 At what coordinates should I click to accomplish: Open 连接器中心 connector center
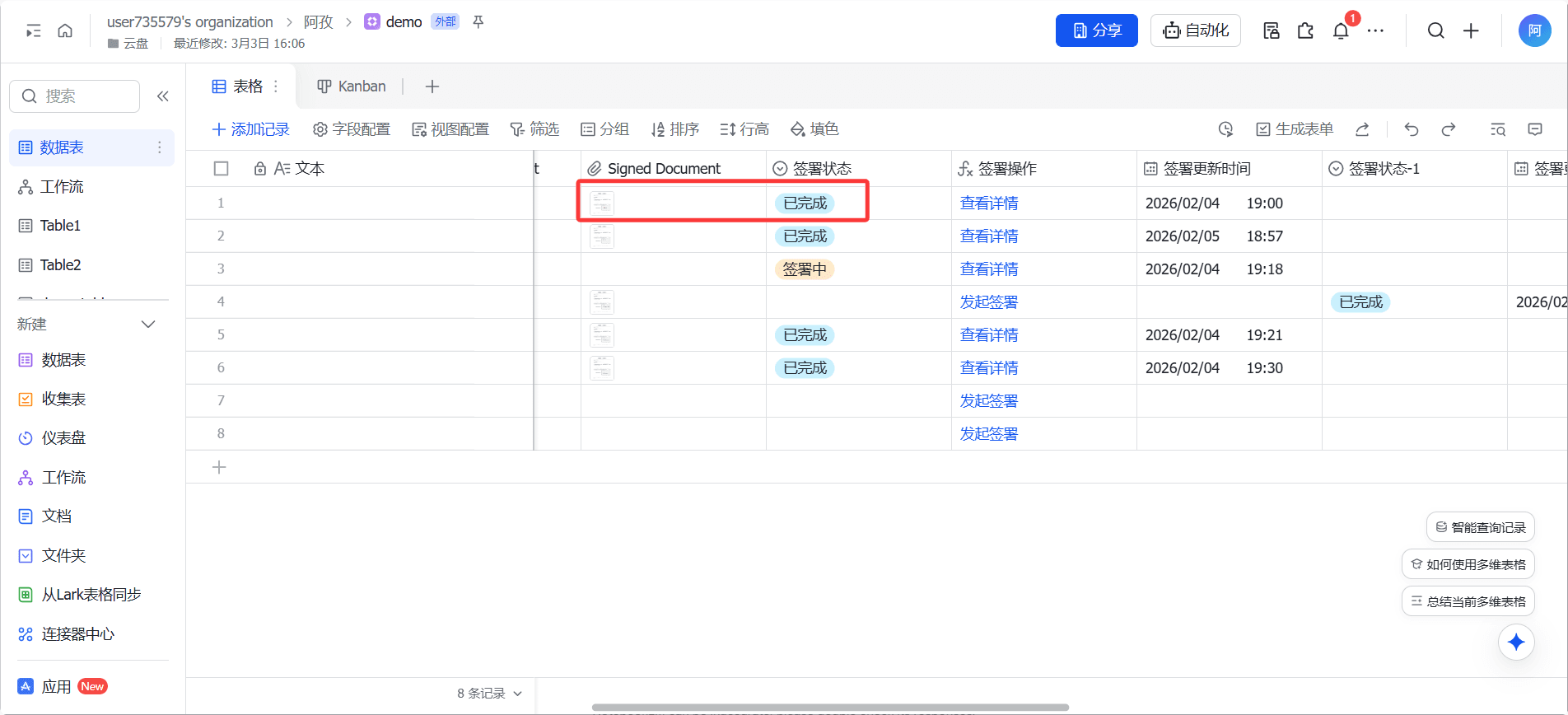[67, 634]
